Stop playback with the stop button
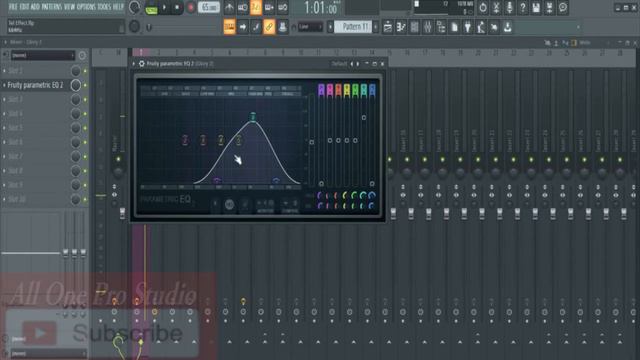This screenshot has width=640, height=360. pyautogui.click(x=177, y=7)
